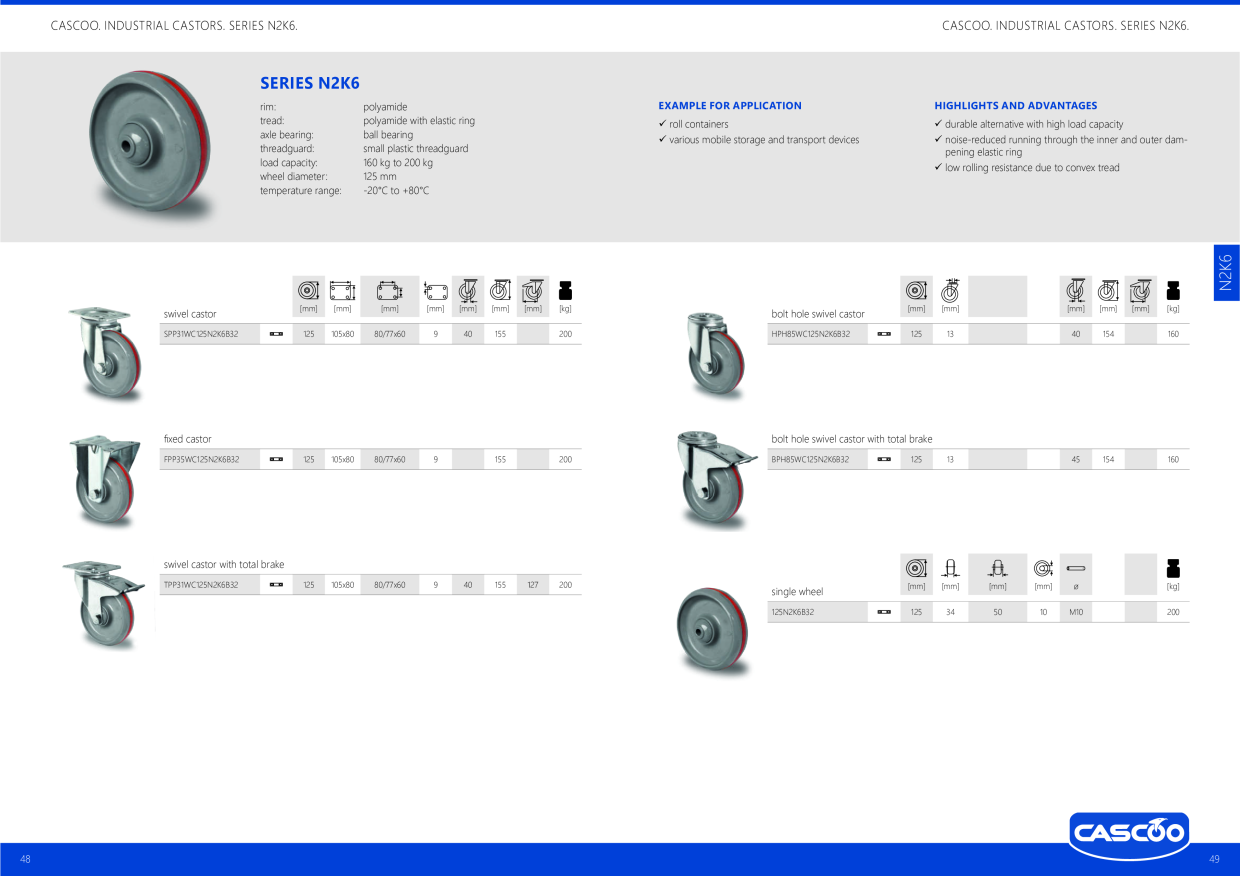Click the wheel diameter icon in the single wheel header

click(916, 568)
